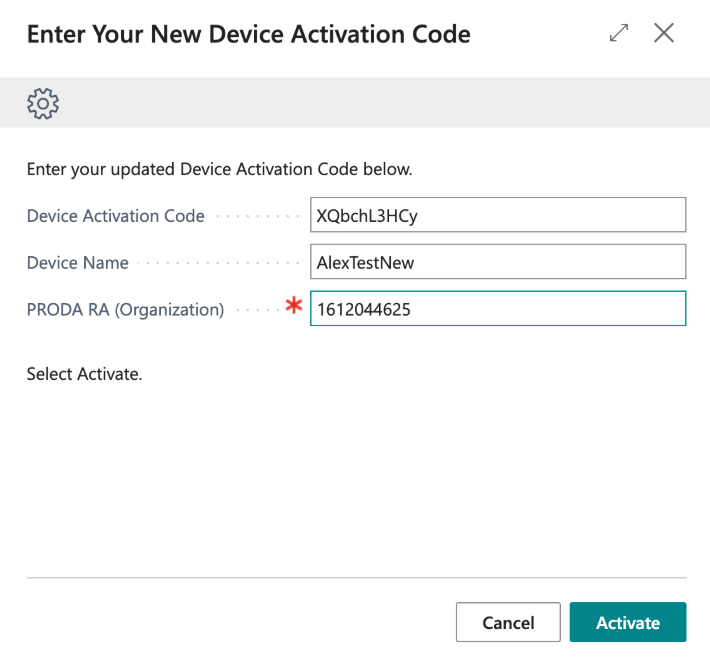Click into the Device Name field

coord(497,263)
